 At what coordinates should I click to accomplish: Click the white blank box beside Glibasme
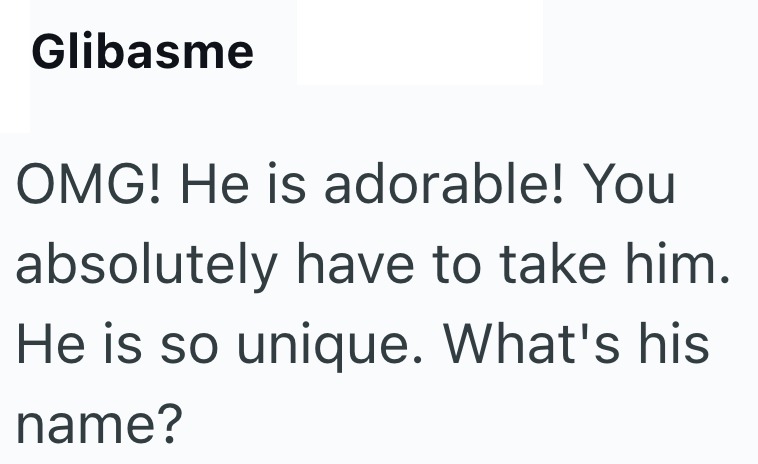click(x=419, y=42)
